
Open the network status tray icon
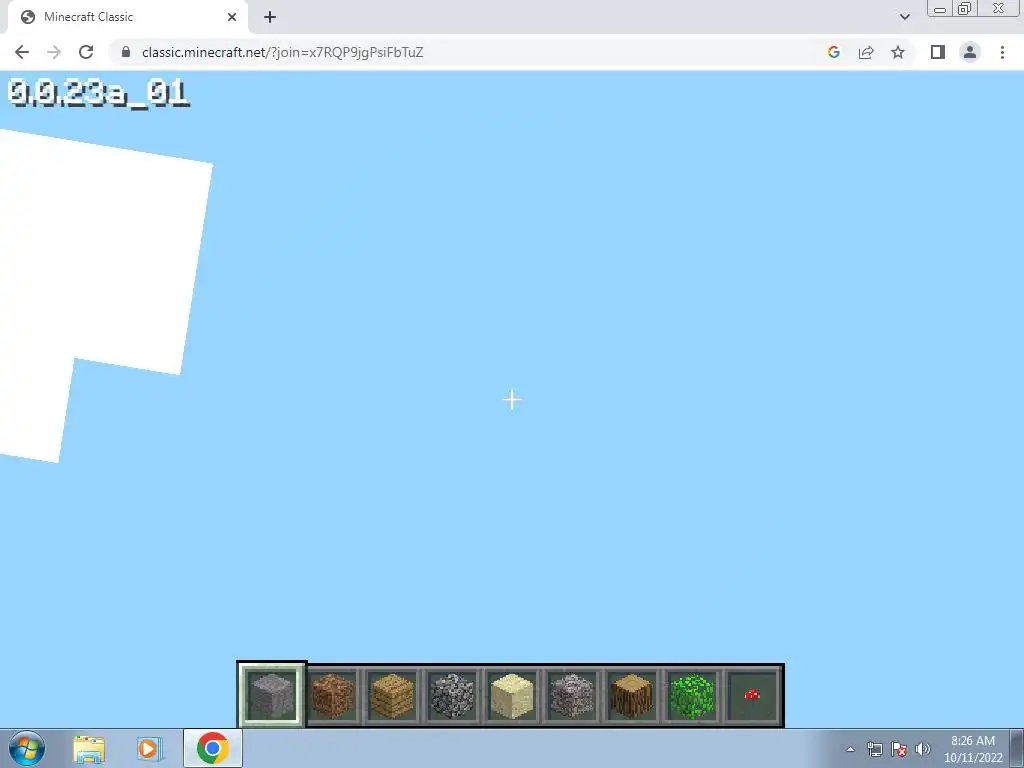(874, 749)
